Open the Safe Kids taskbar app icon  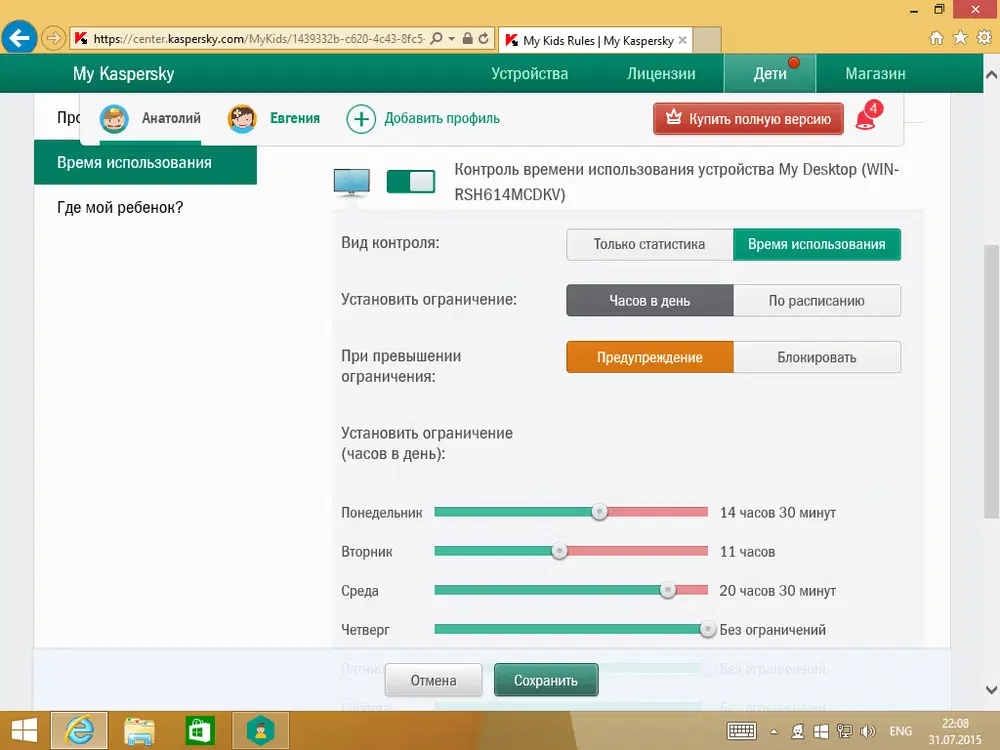260,731
